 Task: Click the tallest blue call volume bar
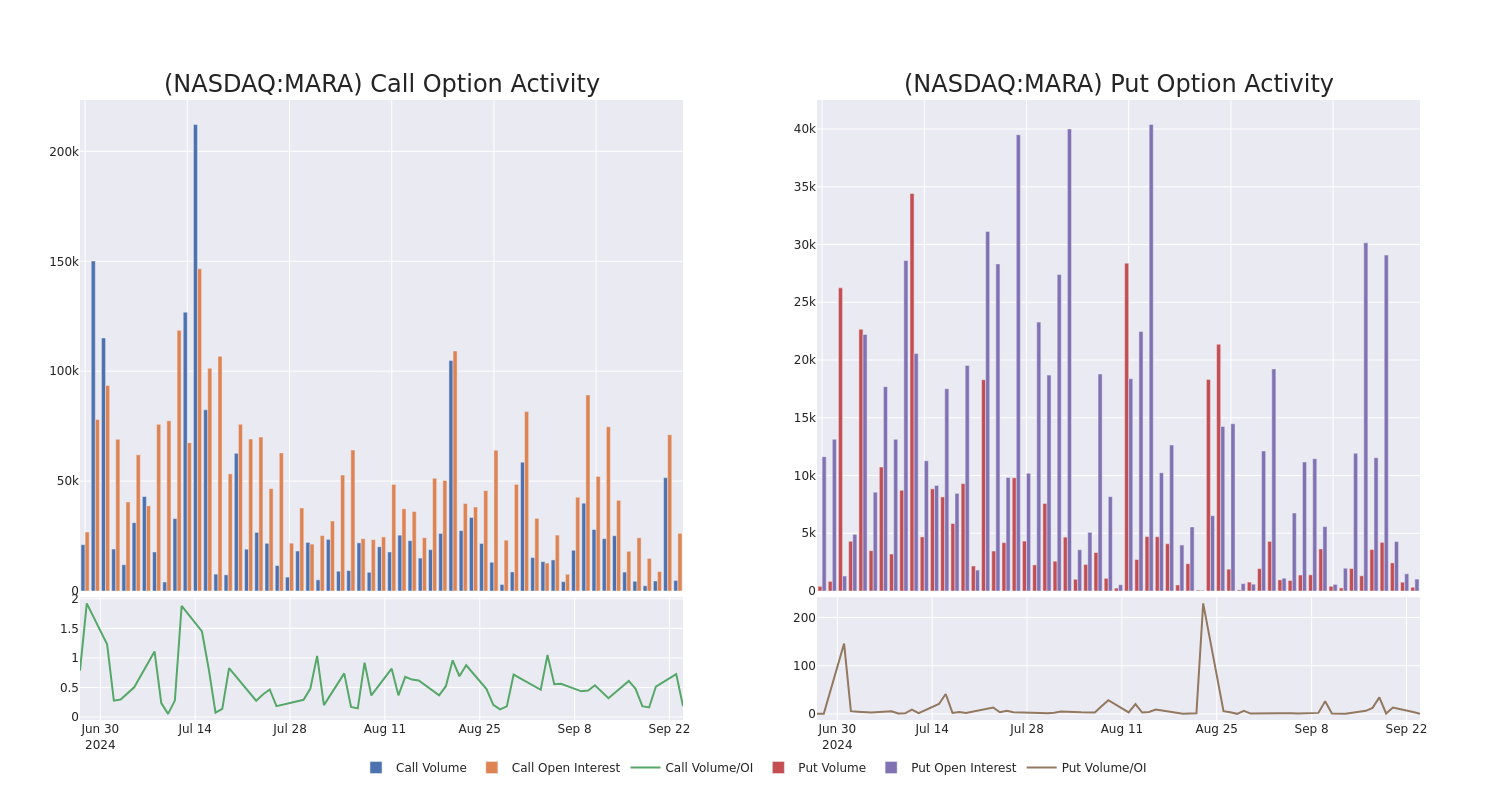[196, 357]
